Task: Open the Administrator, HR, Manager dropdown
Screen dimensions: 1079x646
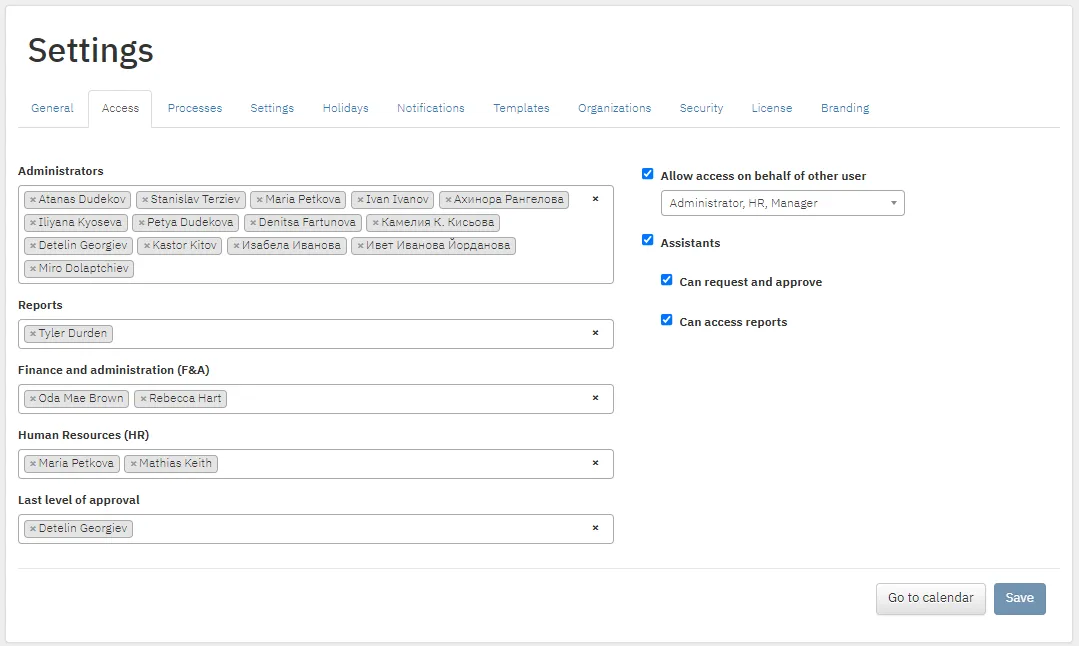Action: 782,203
